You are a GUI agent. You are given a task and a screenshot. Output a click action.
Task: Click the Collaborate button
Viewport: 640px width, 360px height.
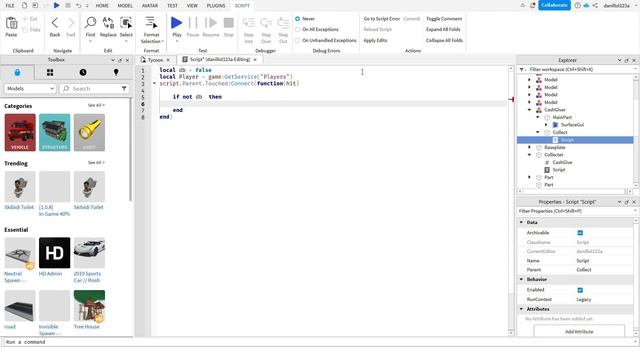click(x=554, y=5)
